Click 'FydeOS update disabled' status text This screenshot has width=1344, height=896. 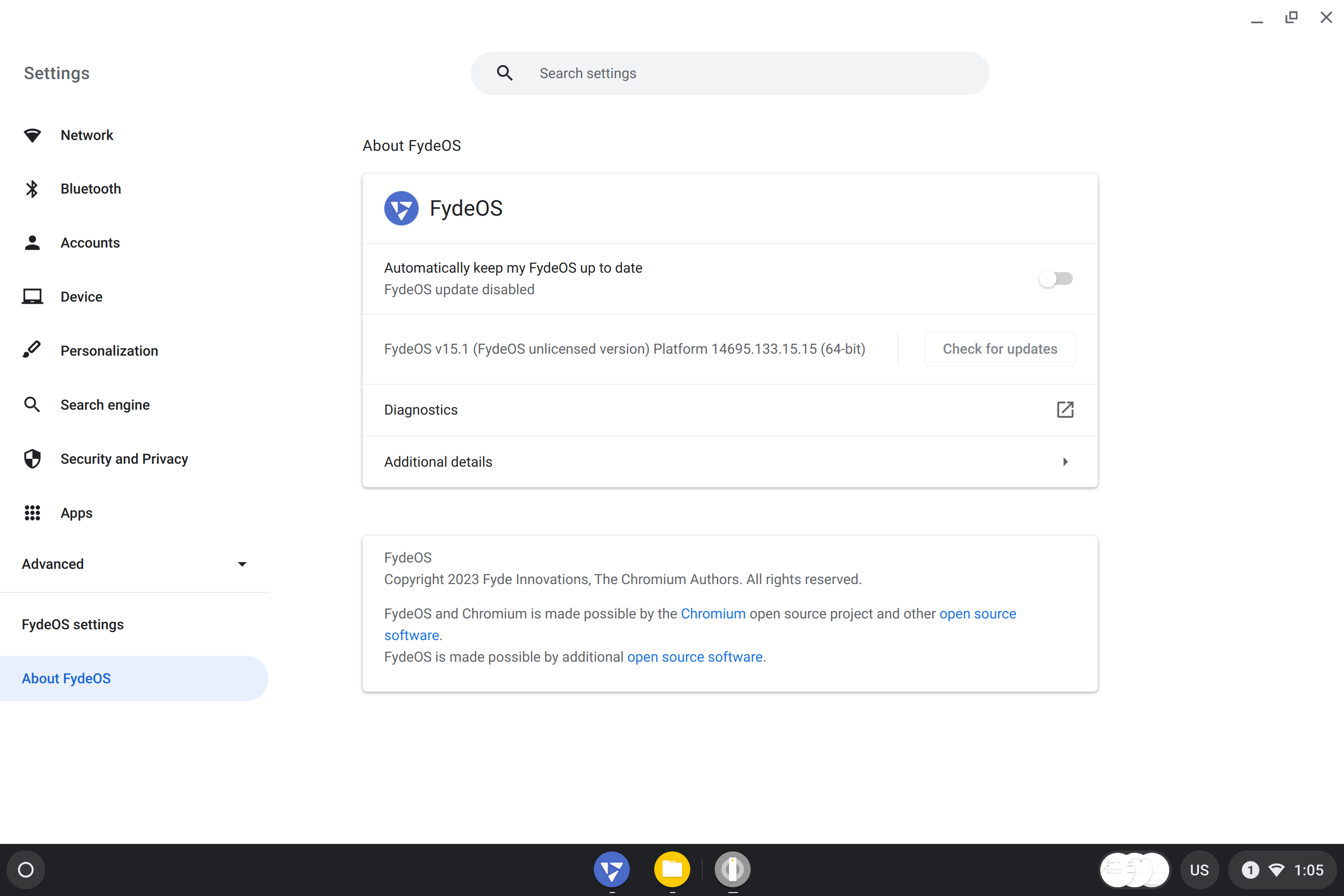459,290
